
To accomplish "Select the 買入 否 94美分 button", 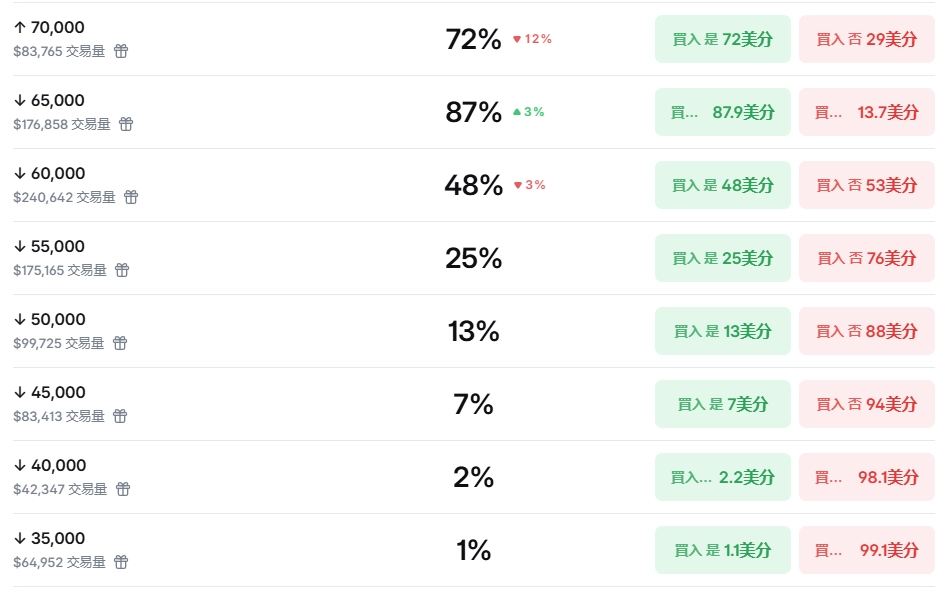I will [866, 404].
